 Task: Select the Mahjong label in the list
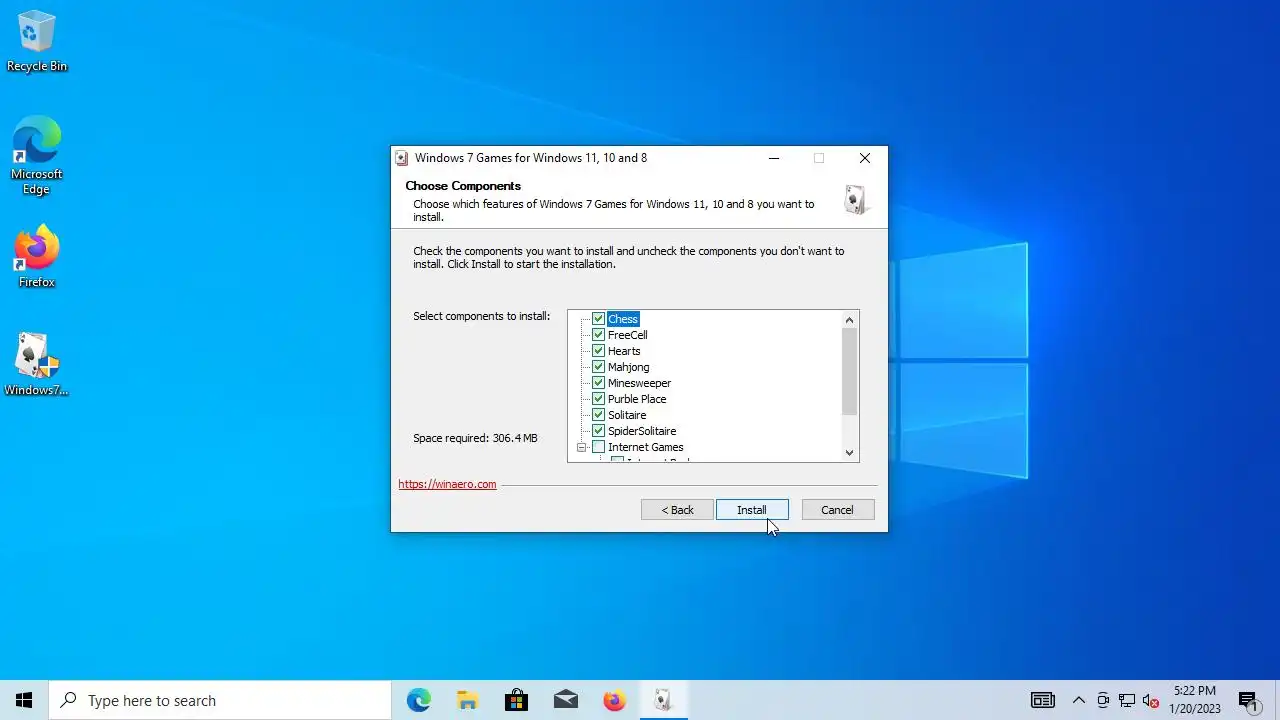pyautogui.click(x=628, y=367)
